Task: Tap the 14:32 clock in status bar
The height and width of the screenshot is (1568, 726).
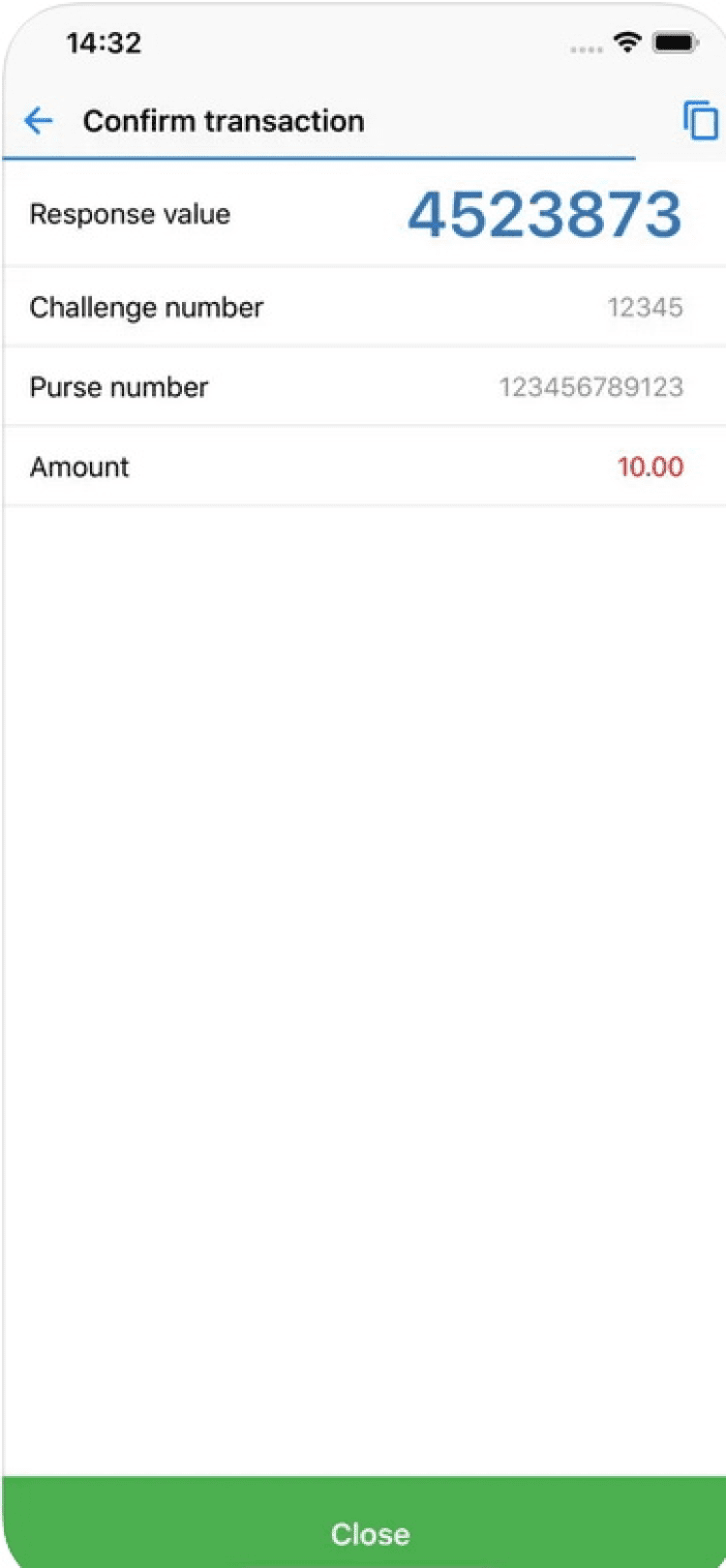Action: coord(104,43)
